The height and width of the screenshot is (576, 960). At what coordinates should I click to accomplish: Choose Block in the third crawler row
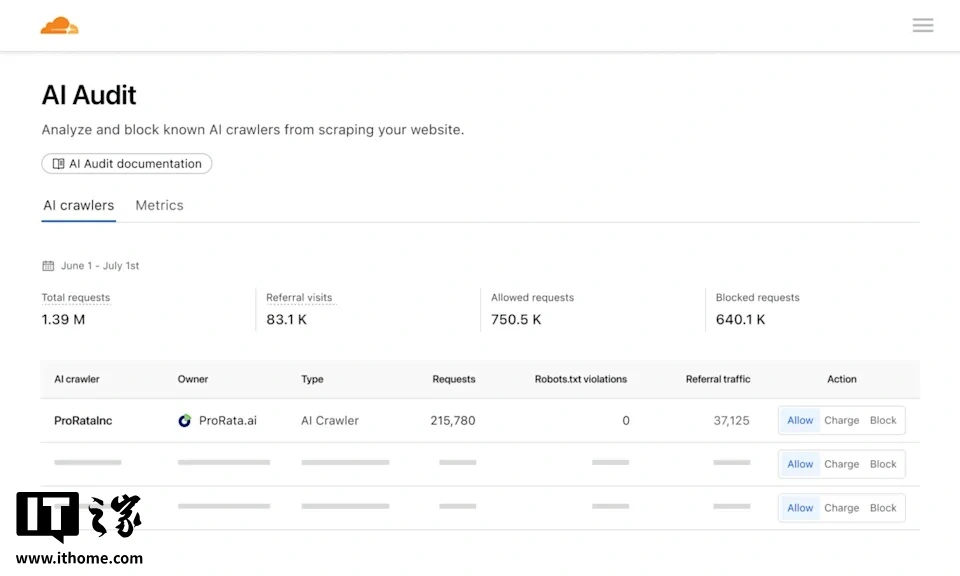(883, 508)
